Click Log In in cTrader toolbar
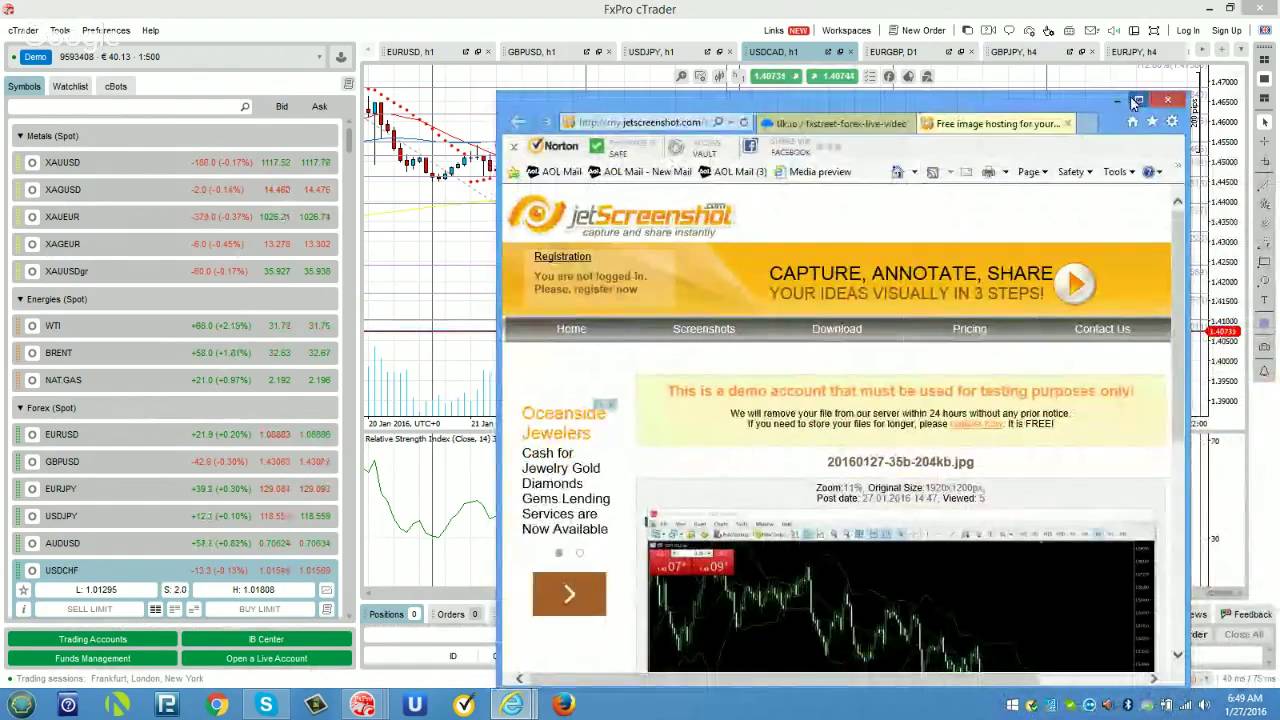 tap(1188, 31)
